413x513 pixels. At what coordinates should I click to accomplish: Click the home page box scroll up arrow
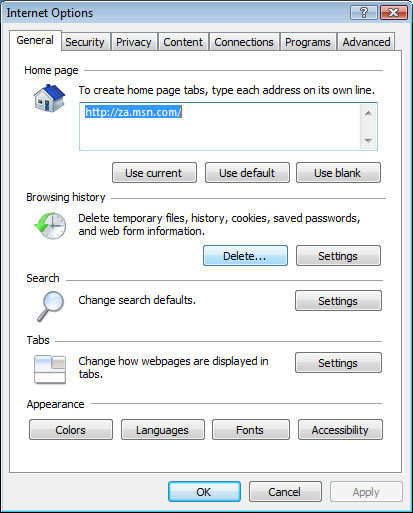click(x=368, y=113)
